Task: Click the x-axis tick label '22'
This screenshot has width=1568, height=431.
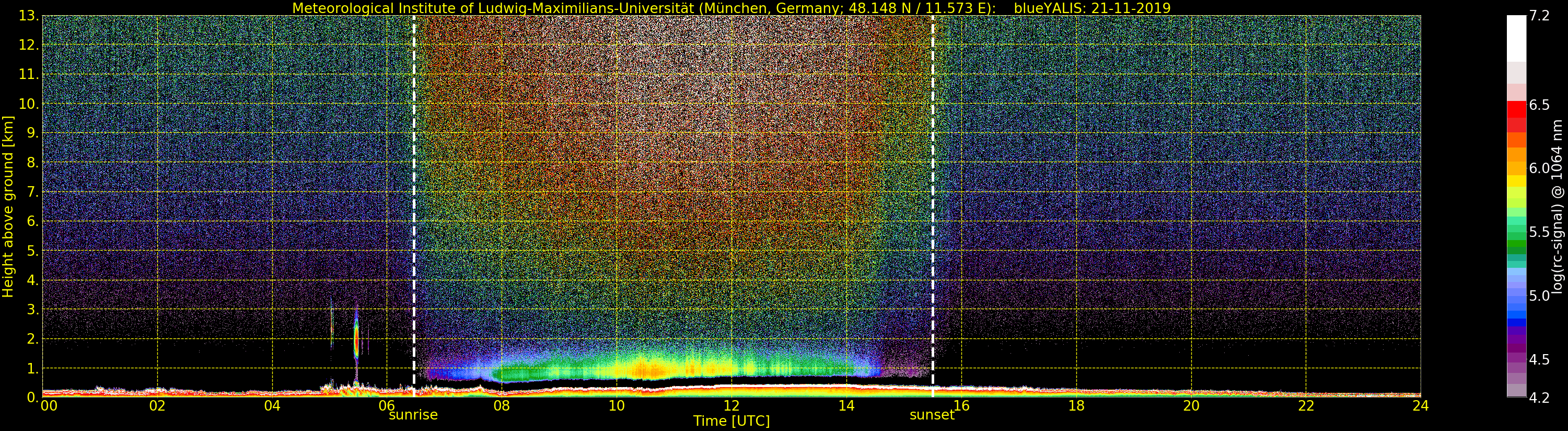Action: click(x=1306, y=405)
